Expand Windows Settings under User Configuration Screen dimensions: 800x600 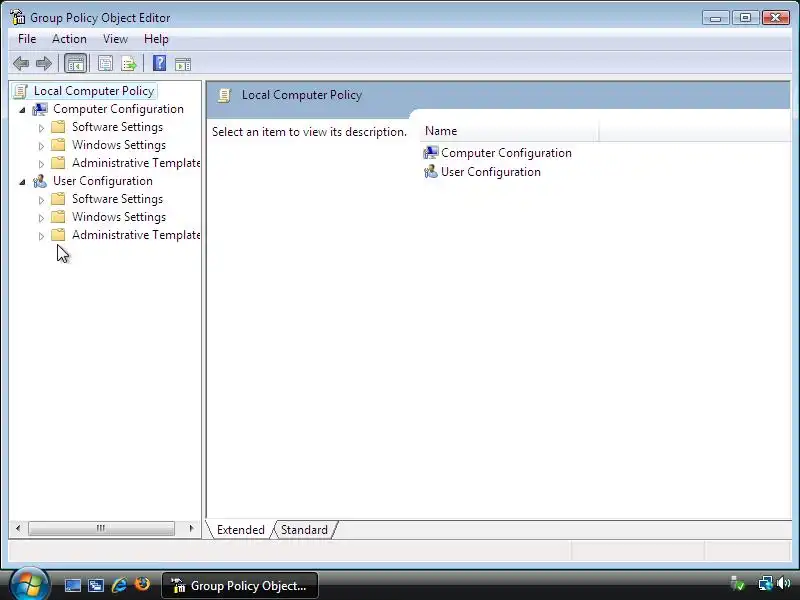[41, 218]
